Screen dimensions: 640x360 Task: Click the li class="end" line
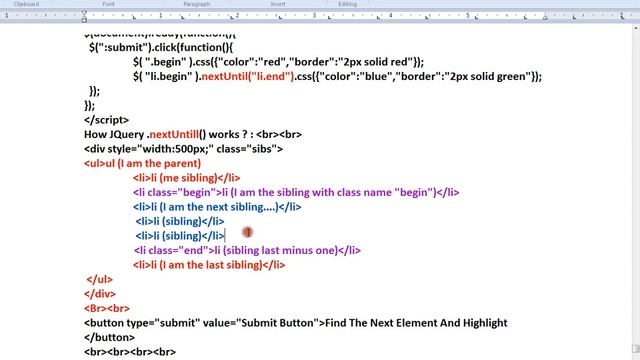247,250
